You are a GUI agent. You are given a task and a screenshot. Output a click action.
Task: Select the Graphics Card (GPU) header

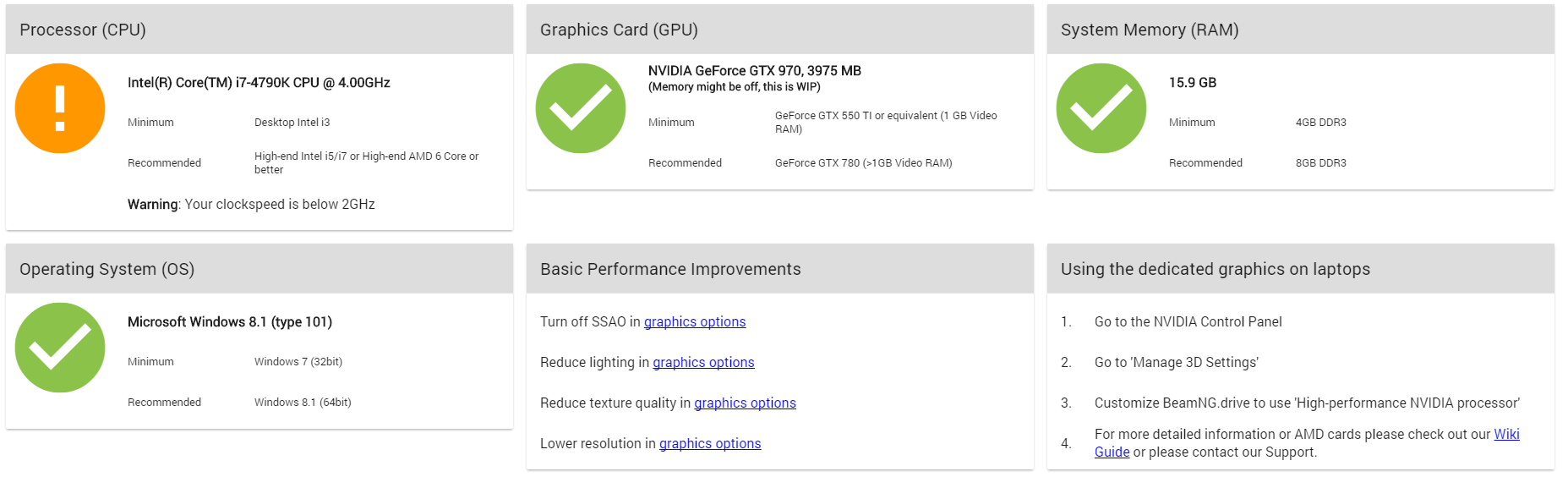[780, 30]
